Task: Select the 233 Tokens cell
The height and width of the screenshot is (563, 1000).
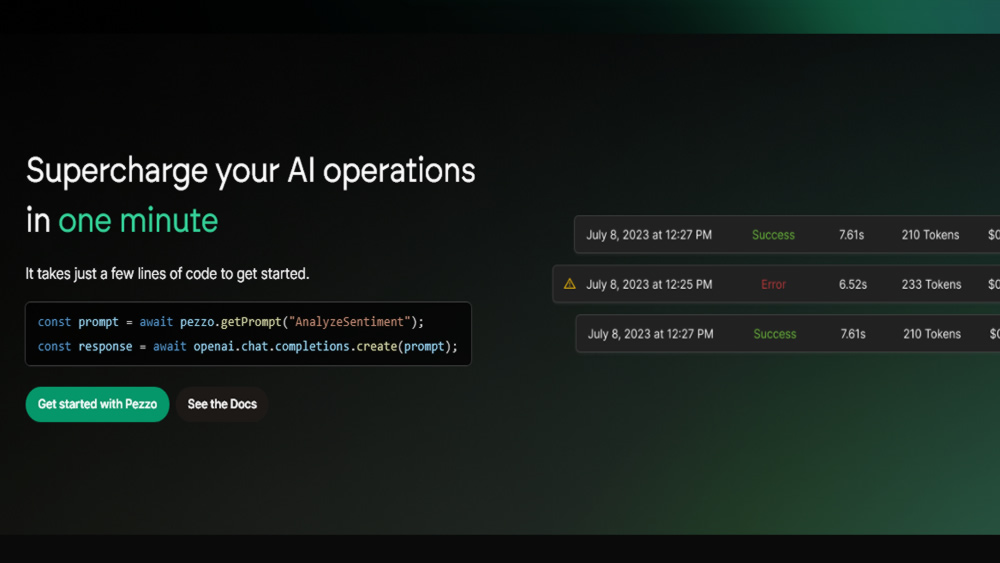Action: (931, 284)
